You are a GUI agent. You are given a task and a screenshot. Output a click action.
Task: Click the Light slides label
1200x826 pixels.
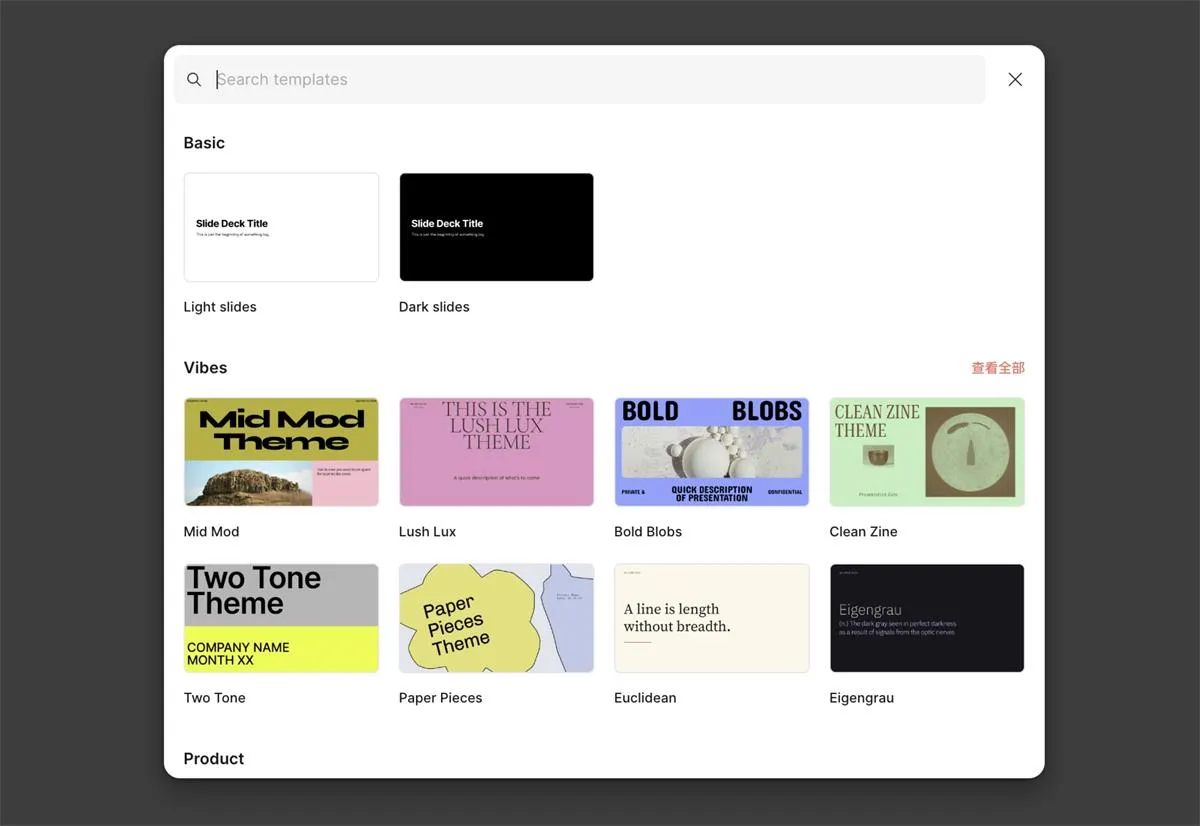pos(220,307)
